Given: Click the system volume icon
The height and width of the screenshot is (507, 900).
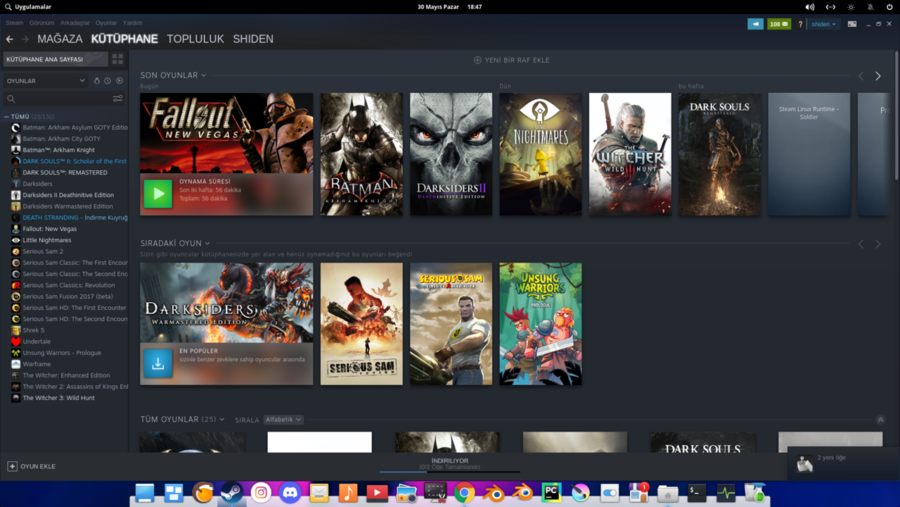Looking at the screenshot, I should coord(810,7).
